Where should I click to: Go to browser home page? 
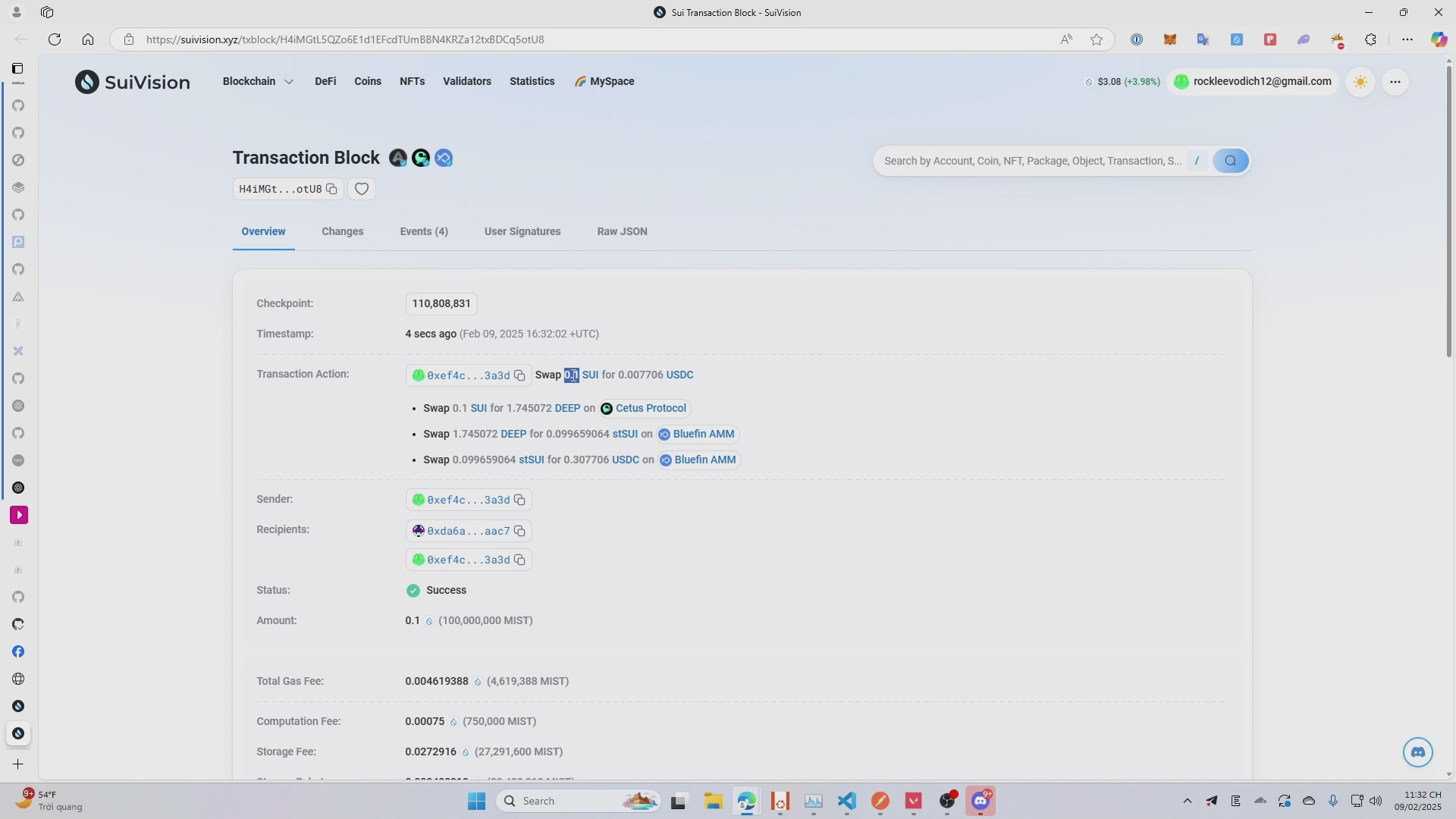coord(88,39)
